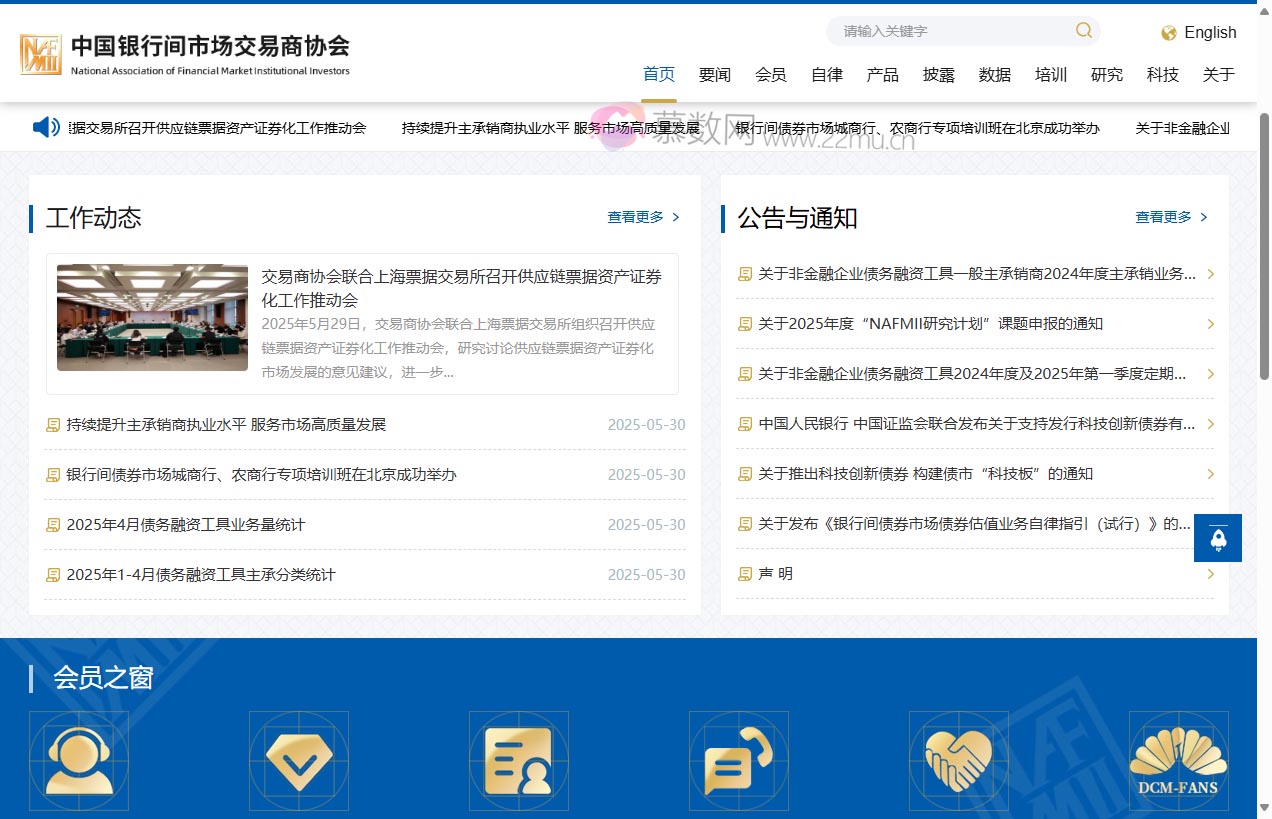Open the 要闻 menu item

[x=715, y=74]
